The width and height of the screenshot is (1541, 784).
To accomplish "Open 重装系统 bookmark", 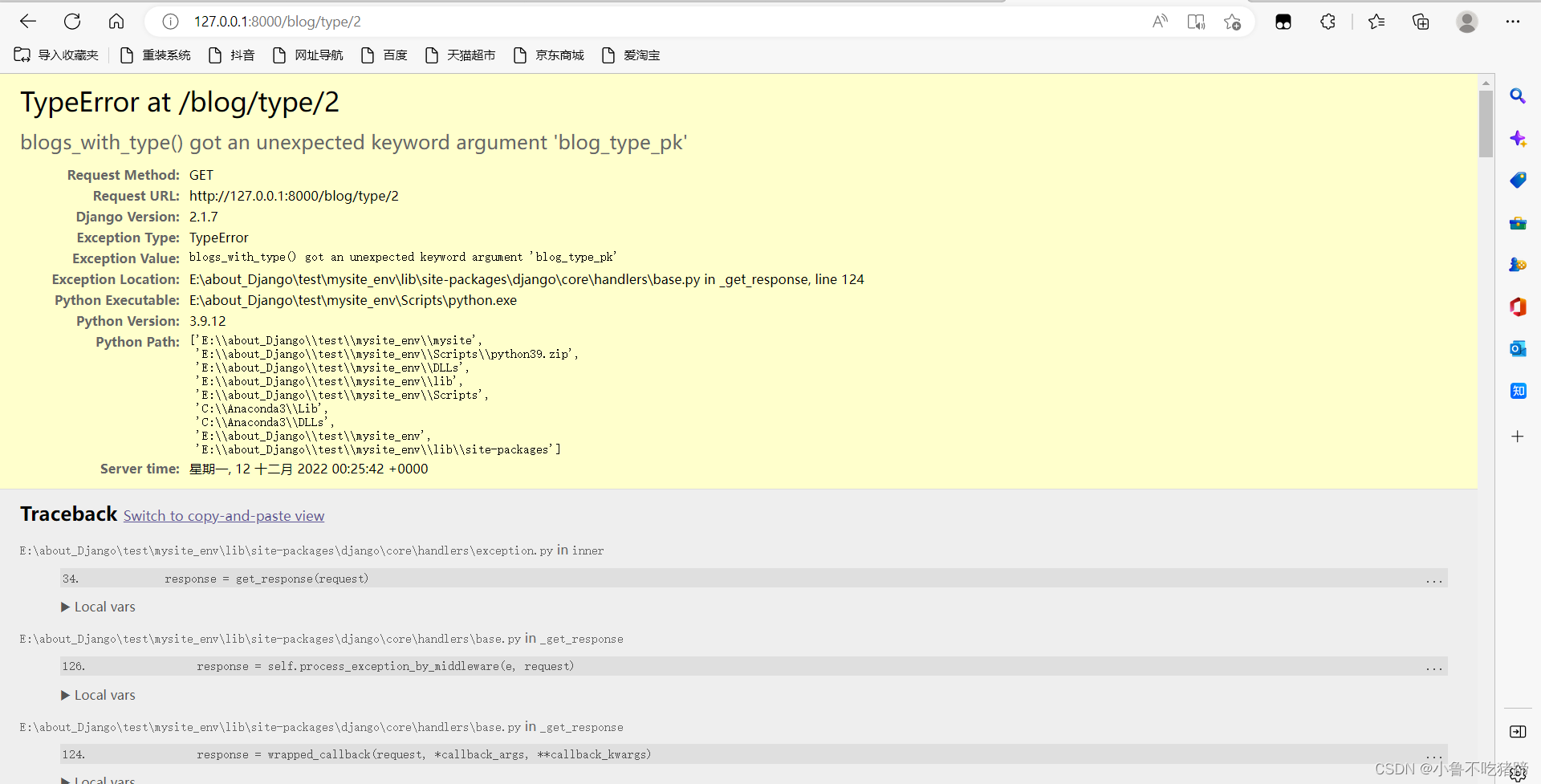I will coord(155,55).
